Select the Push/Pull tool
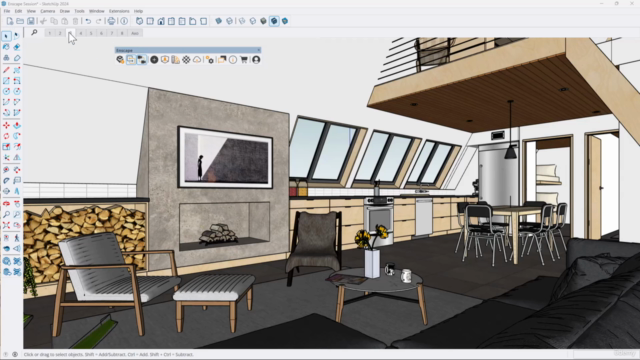The width and height of the screenshot is (640, 360). point(17,125)
